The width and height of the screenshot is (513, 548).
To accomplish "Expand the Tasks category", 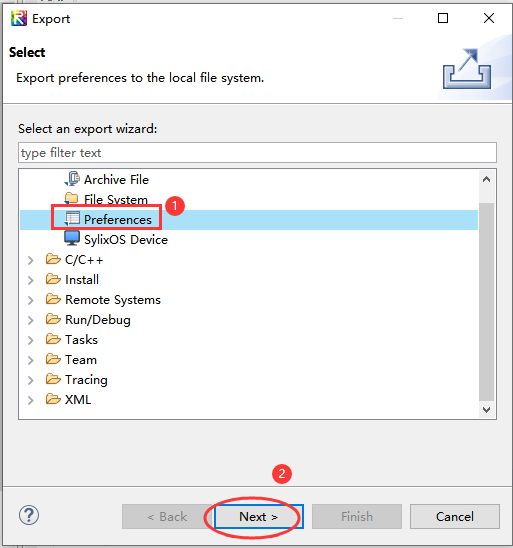I will pyautogui.click(x=31, y=340).
